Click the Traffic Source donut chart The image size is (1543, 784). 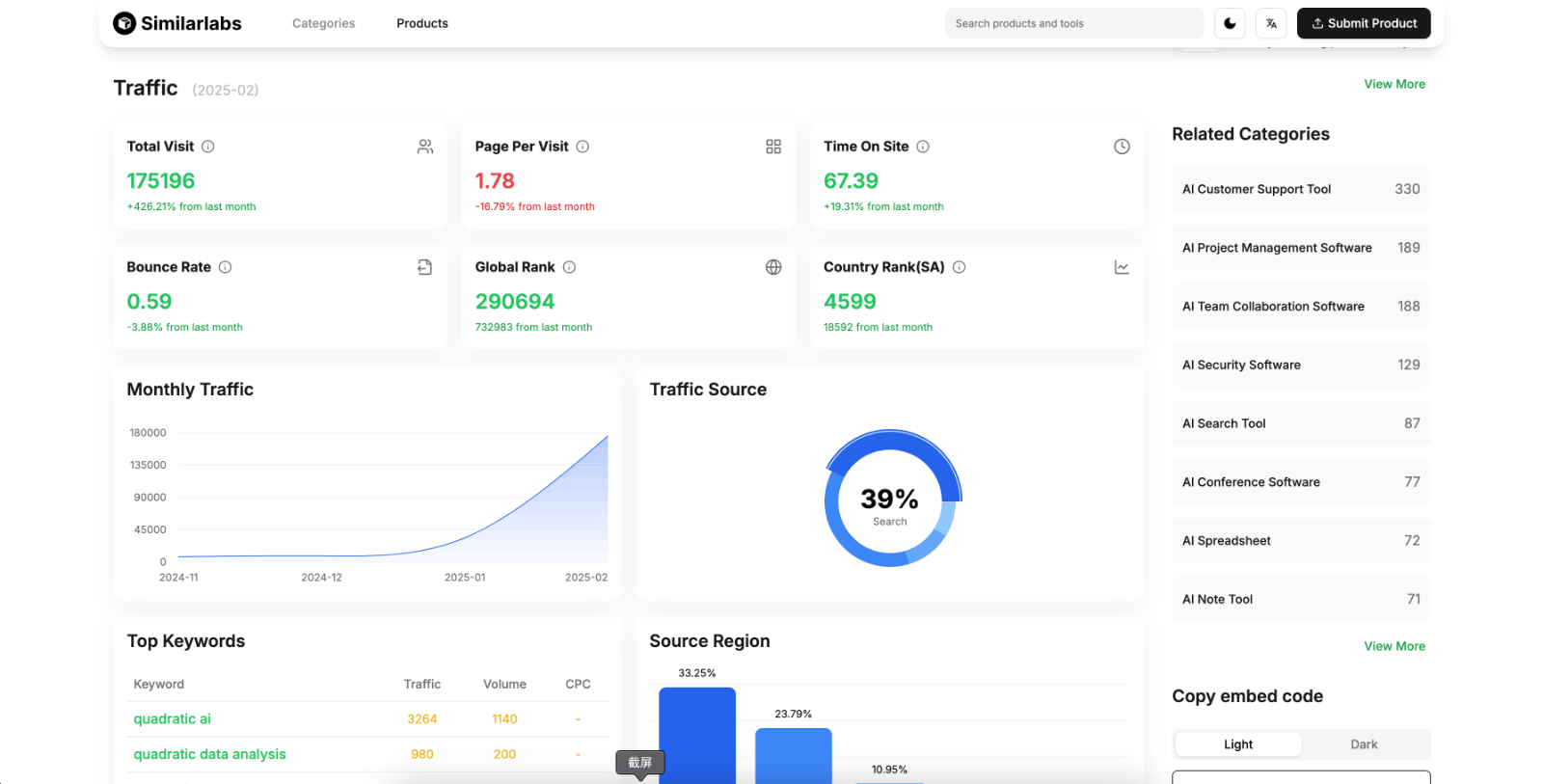coord(892,498)
